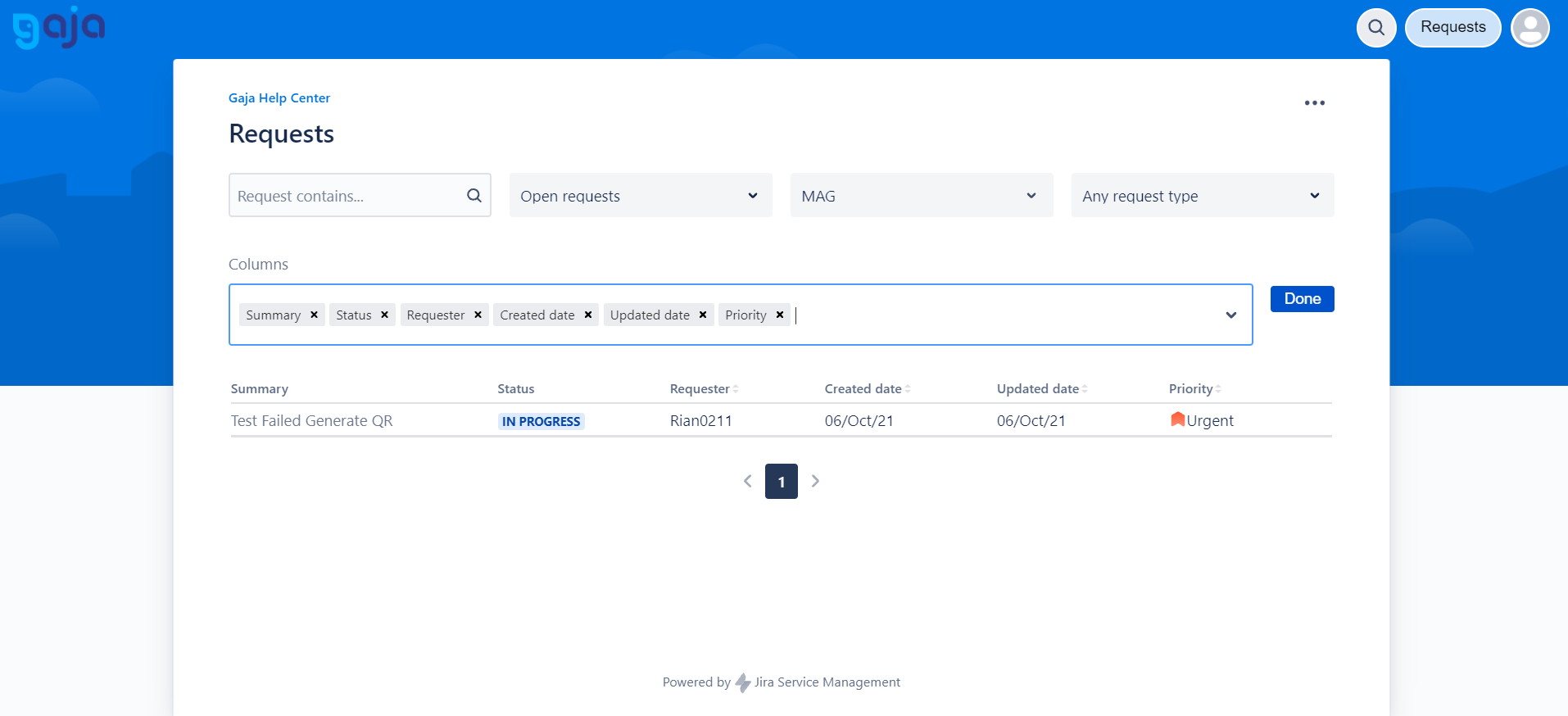Image resolution: width=1568 pixels, height=716 pixels.
Task: Click the header search magnifier icon
Action: (x=1376, y=28)
